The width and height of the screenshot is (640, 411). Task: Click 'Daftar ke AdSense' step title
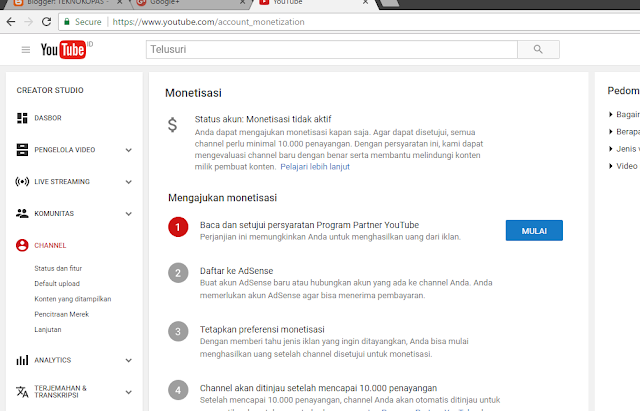tap(236, 271)
